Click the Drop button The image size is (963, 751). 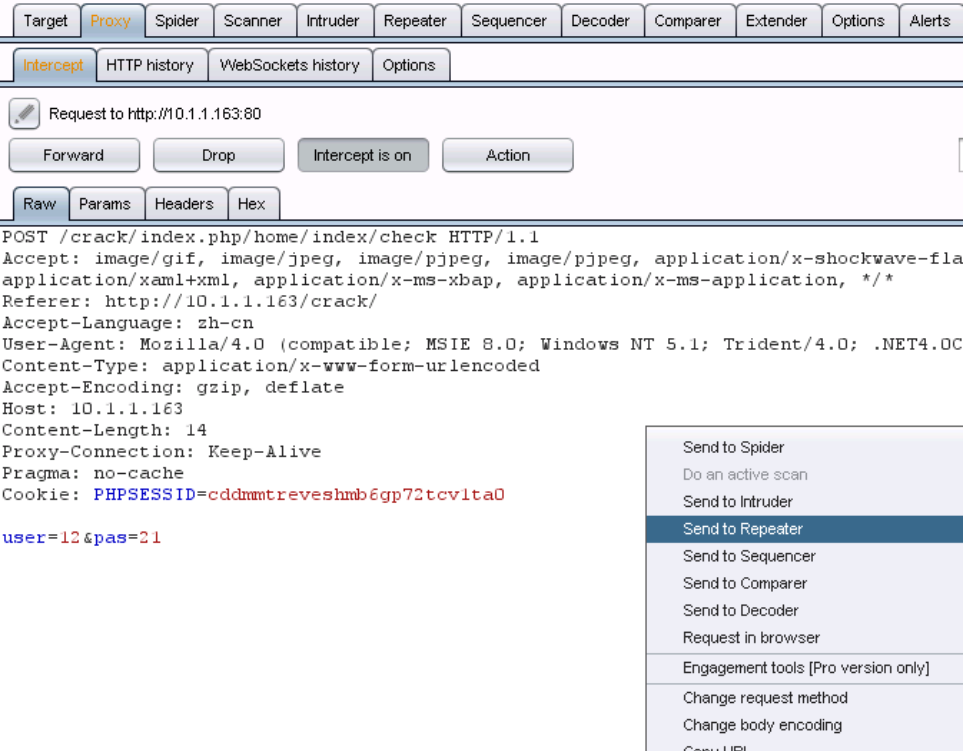pyautogui.click(x=219, y=155)
